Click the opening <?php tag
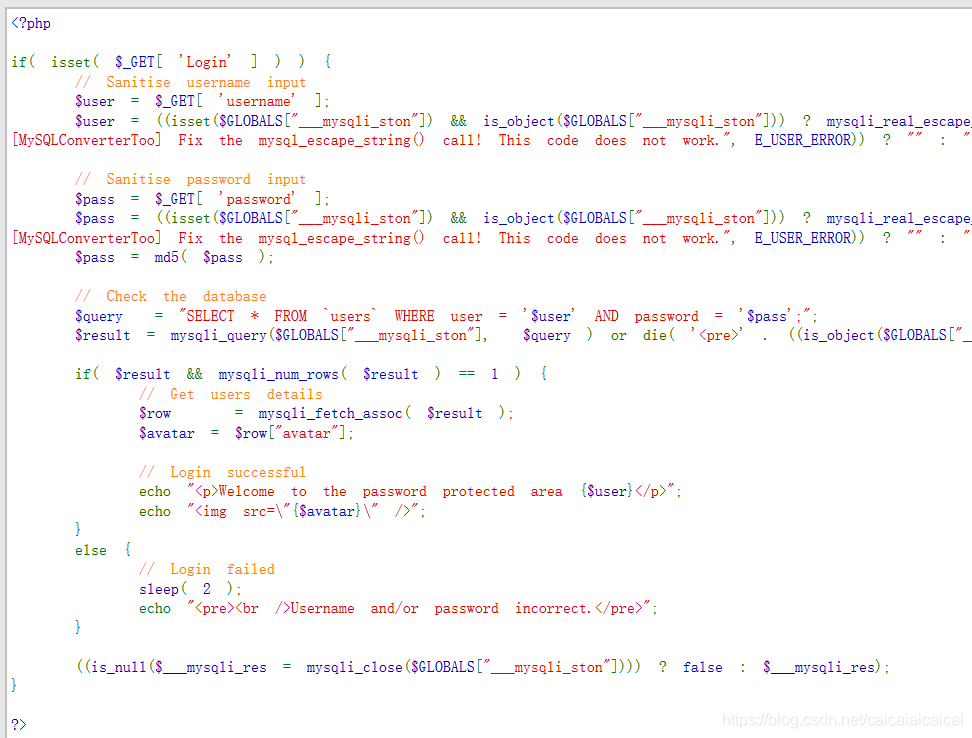 pyautogui.click(x=31, y=24)
